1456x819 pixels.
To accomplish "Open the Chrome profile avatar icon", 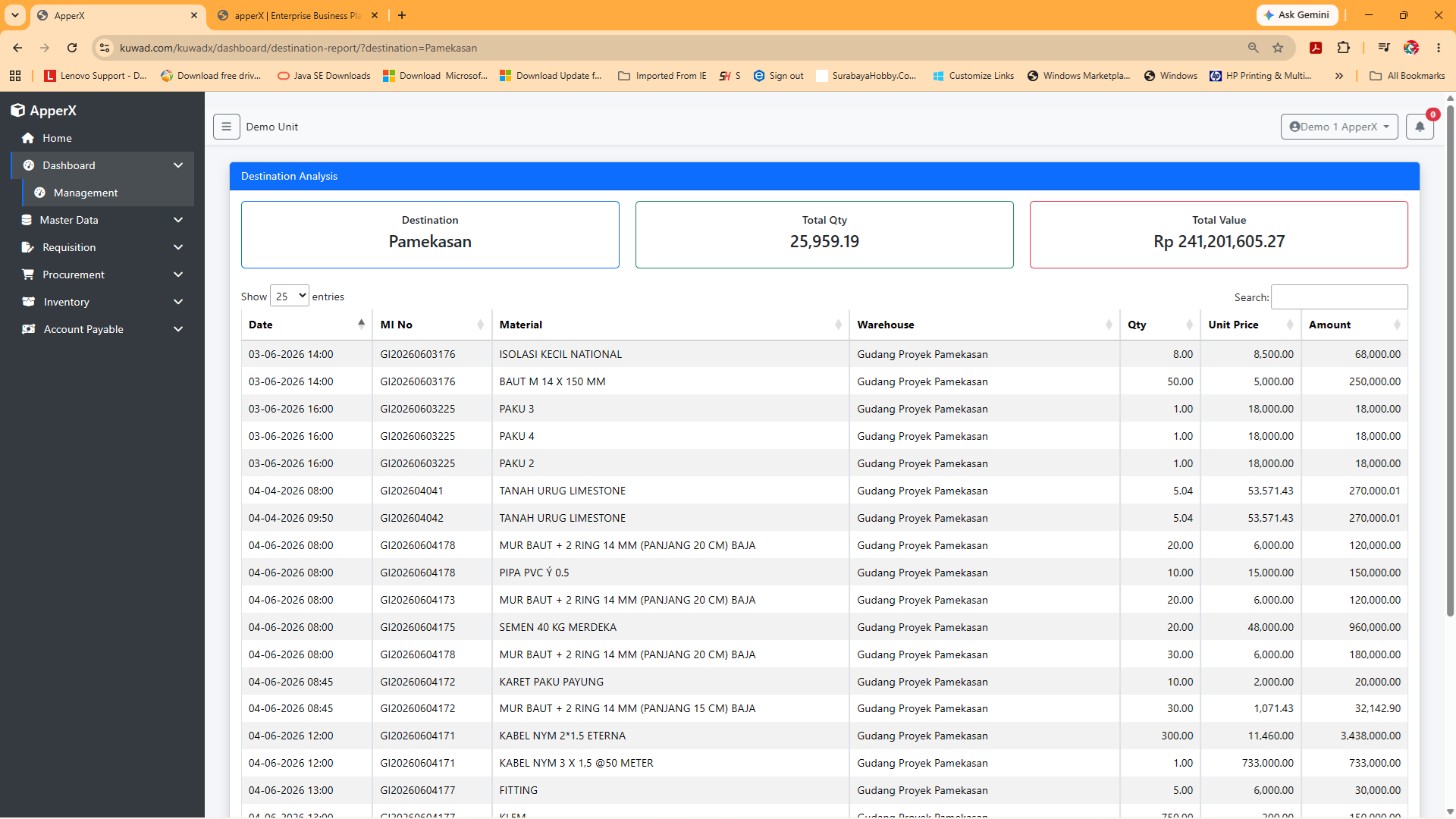I will tap(1411, 48).
